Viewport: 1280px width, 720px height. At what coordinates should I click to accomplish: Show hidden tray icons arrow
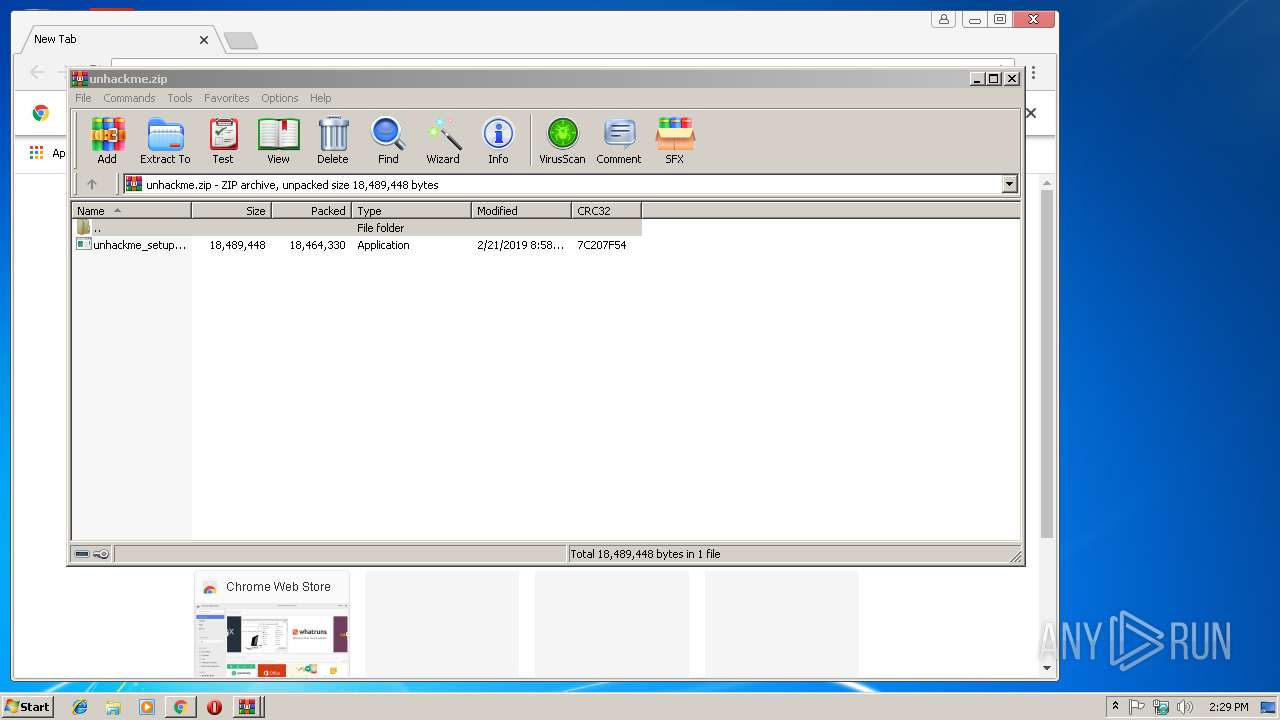tap(1115, 707)
